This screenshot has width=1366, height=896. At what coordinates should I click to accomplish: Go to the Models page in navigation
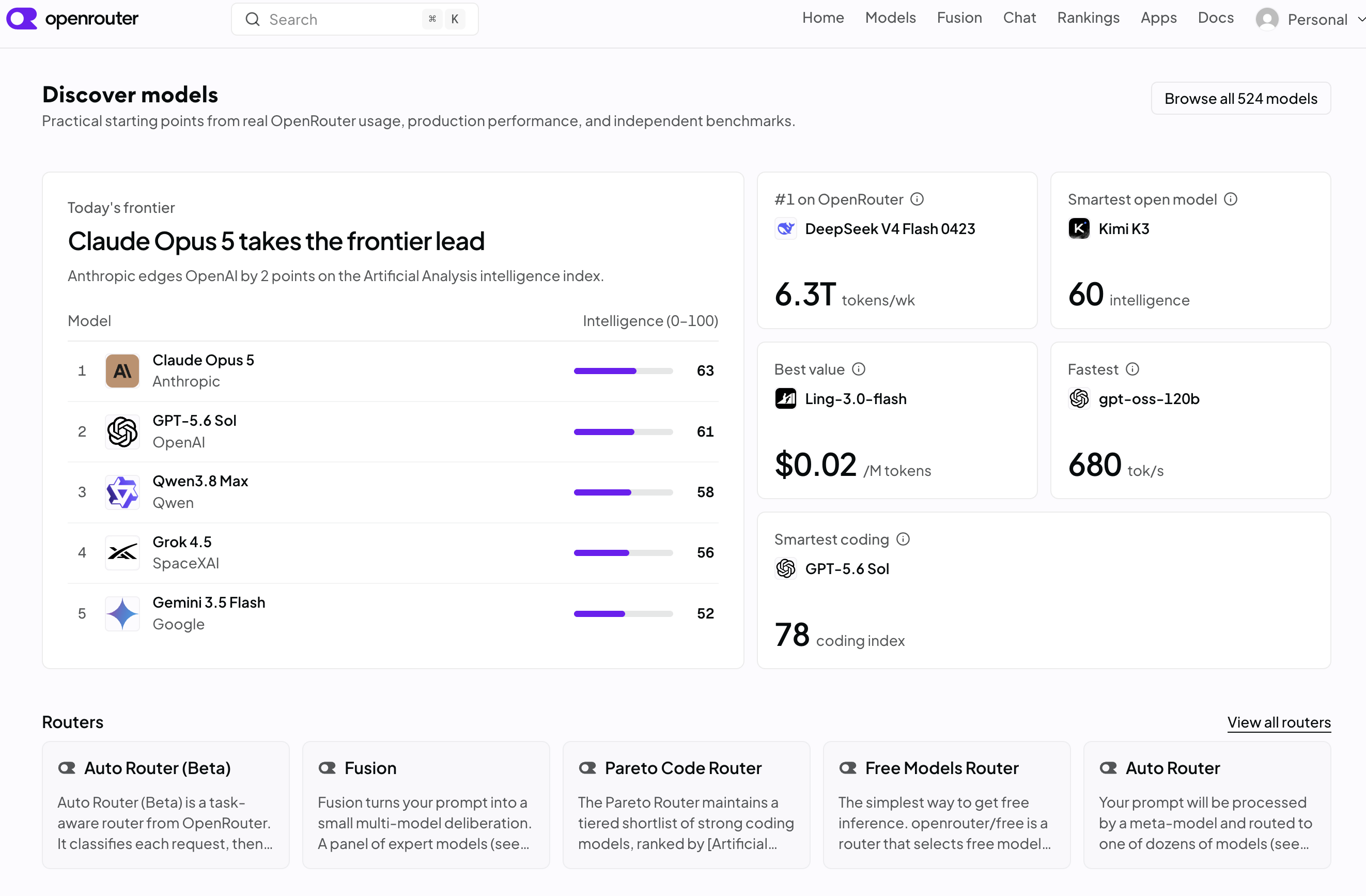point(890,18)
